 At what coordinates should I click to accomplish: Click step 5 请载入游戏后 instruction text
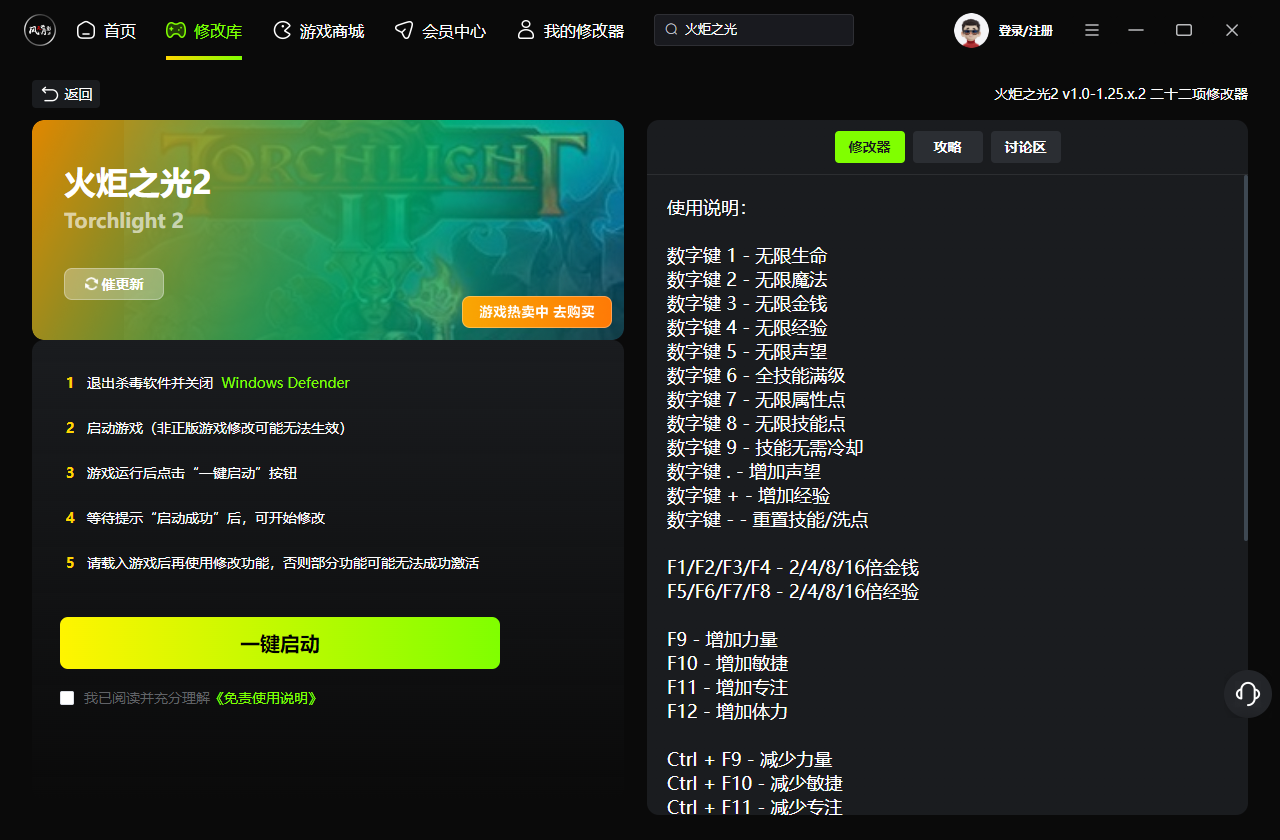[x=283, y=563]
